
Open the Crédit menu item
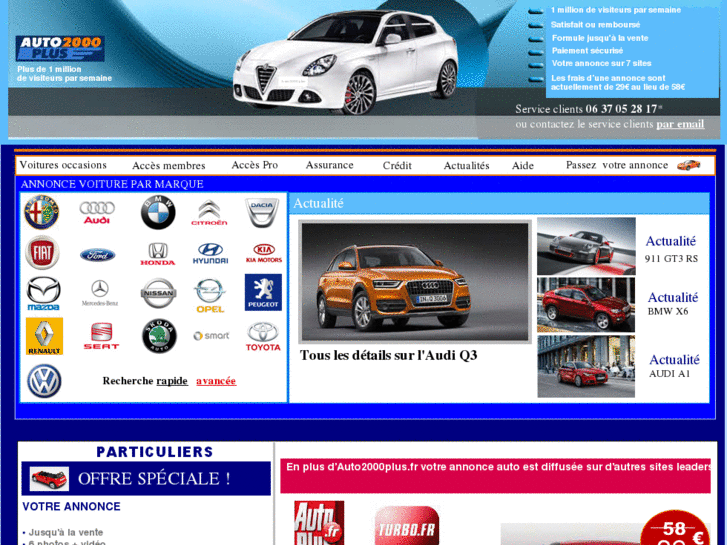coord(397,166)
